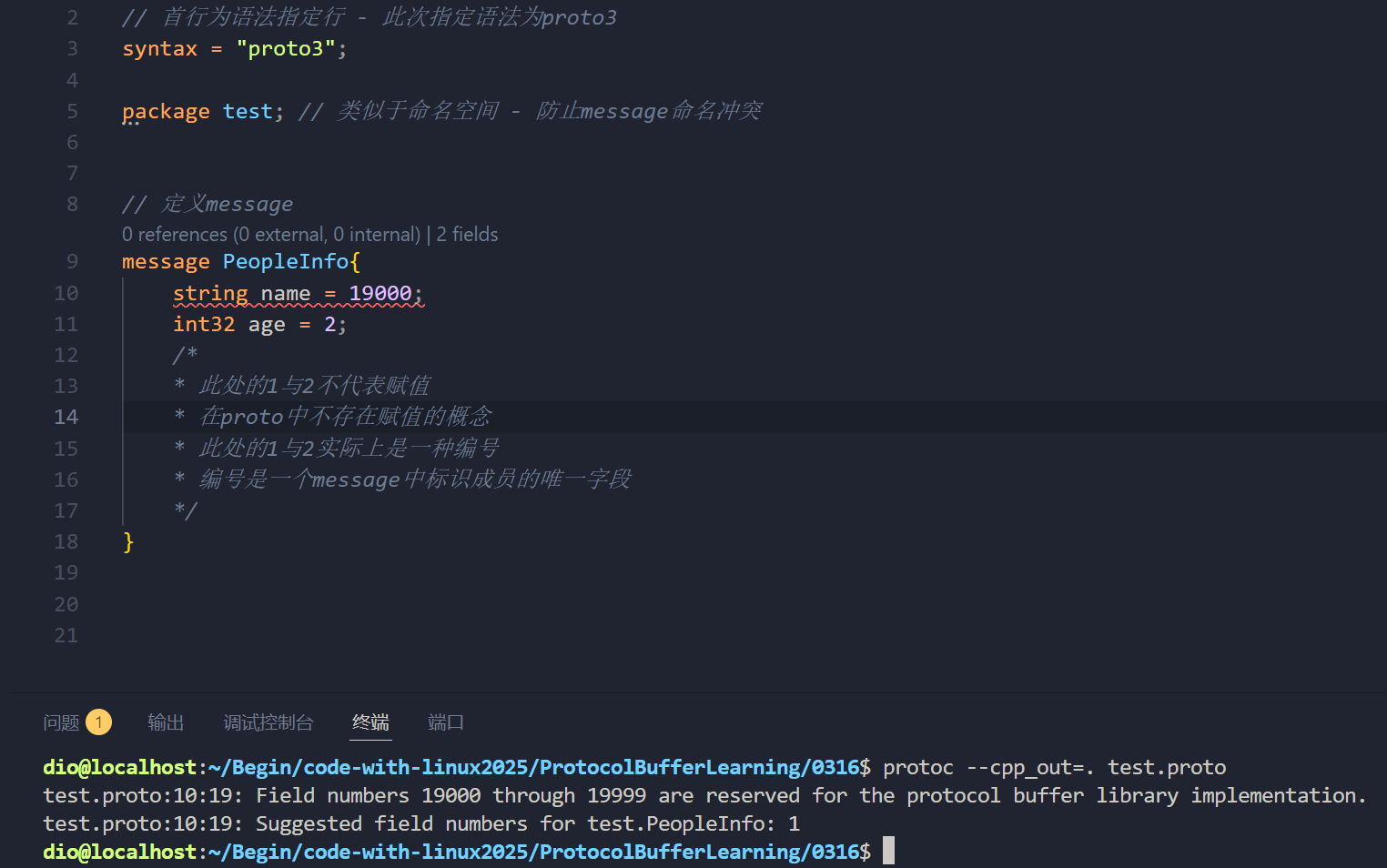
Task: Open the 问题 problems tab
Action: pyautogui.click(x=61, y=722)
